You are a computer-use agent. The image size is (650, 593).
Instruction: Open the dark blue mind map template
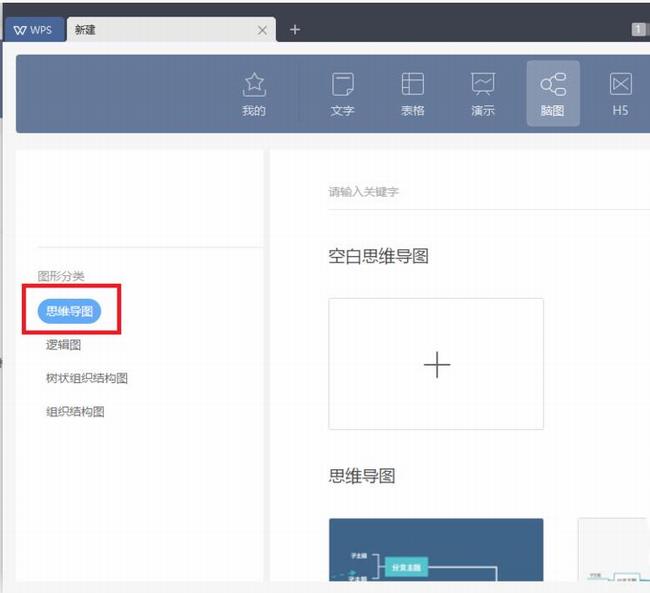pos(436,550)
